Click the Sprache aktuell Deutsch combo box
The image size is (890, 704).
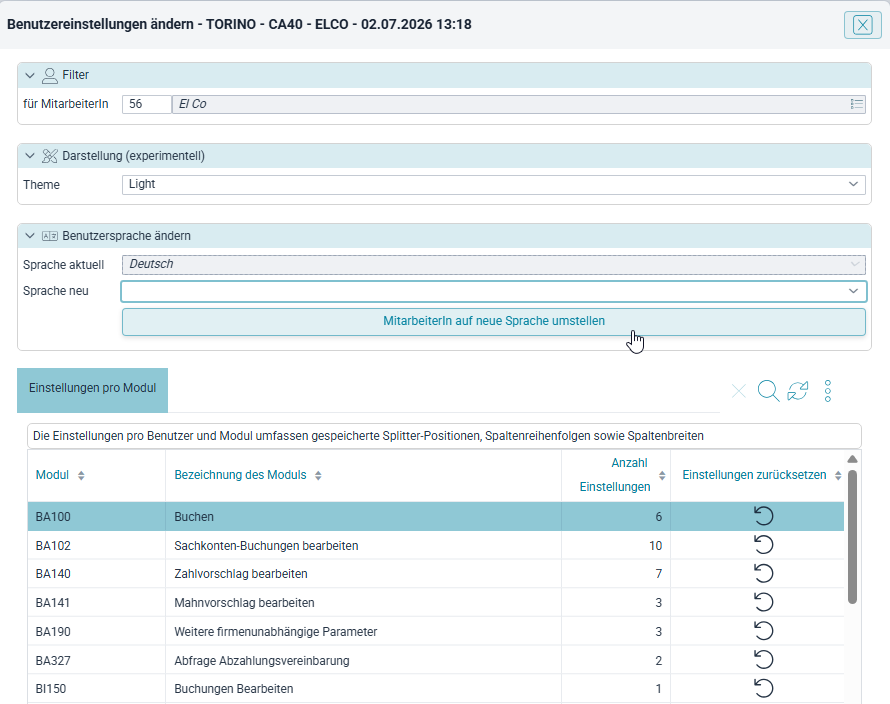[x=493, y=265]
